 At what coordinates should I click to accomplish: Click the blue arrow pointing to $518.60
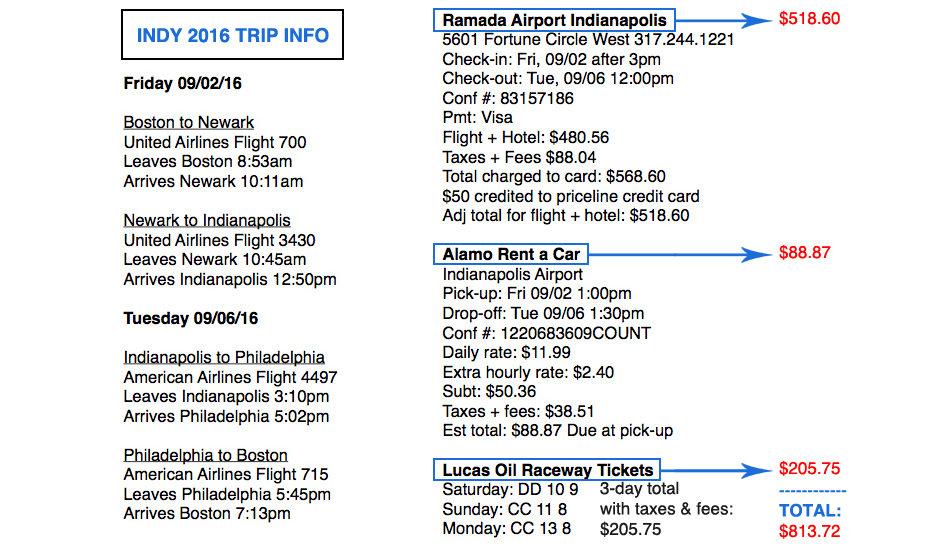(723, 20)
